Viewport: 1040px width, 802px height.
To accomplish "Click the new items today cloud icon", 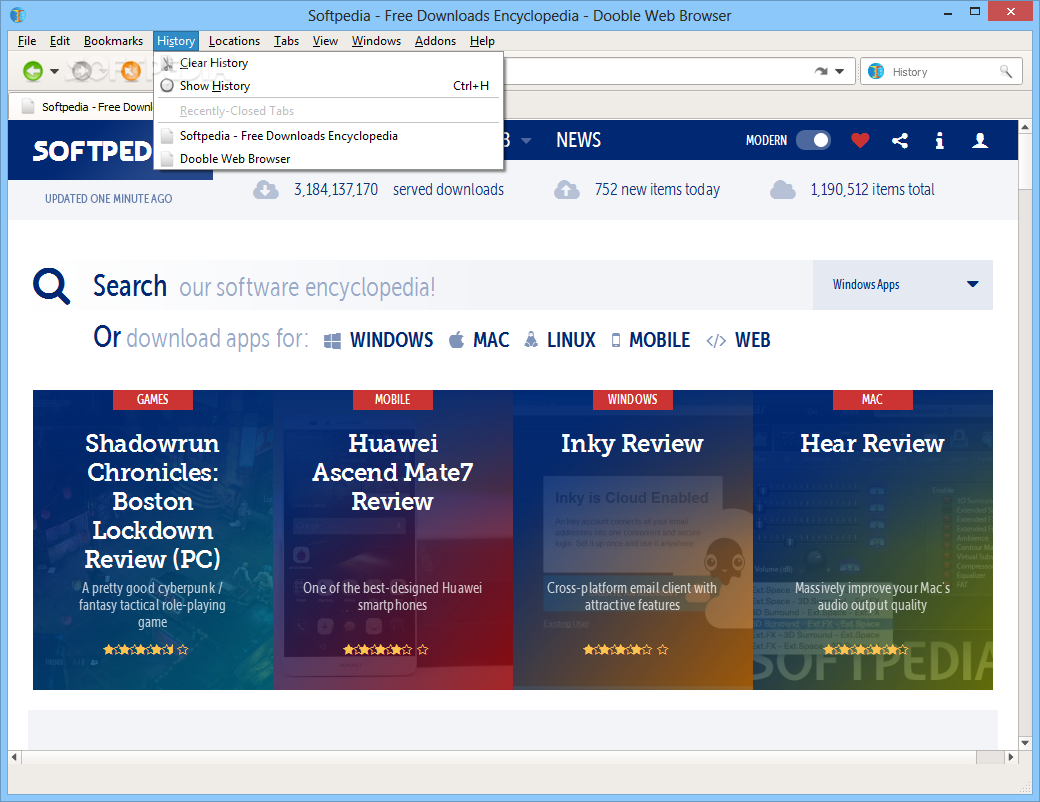I will tap(567, 190).
